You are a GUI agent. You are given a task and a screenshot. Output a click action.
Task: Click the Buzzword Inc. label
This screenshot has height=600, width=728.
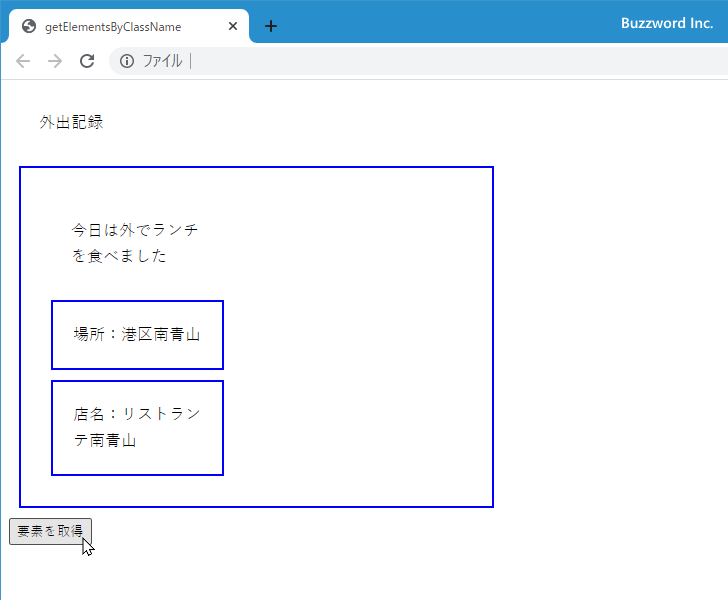tap(667, 23)
